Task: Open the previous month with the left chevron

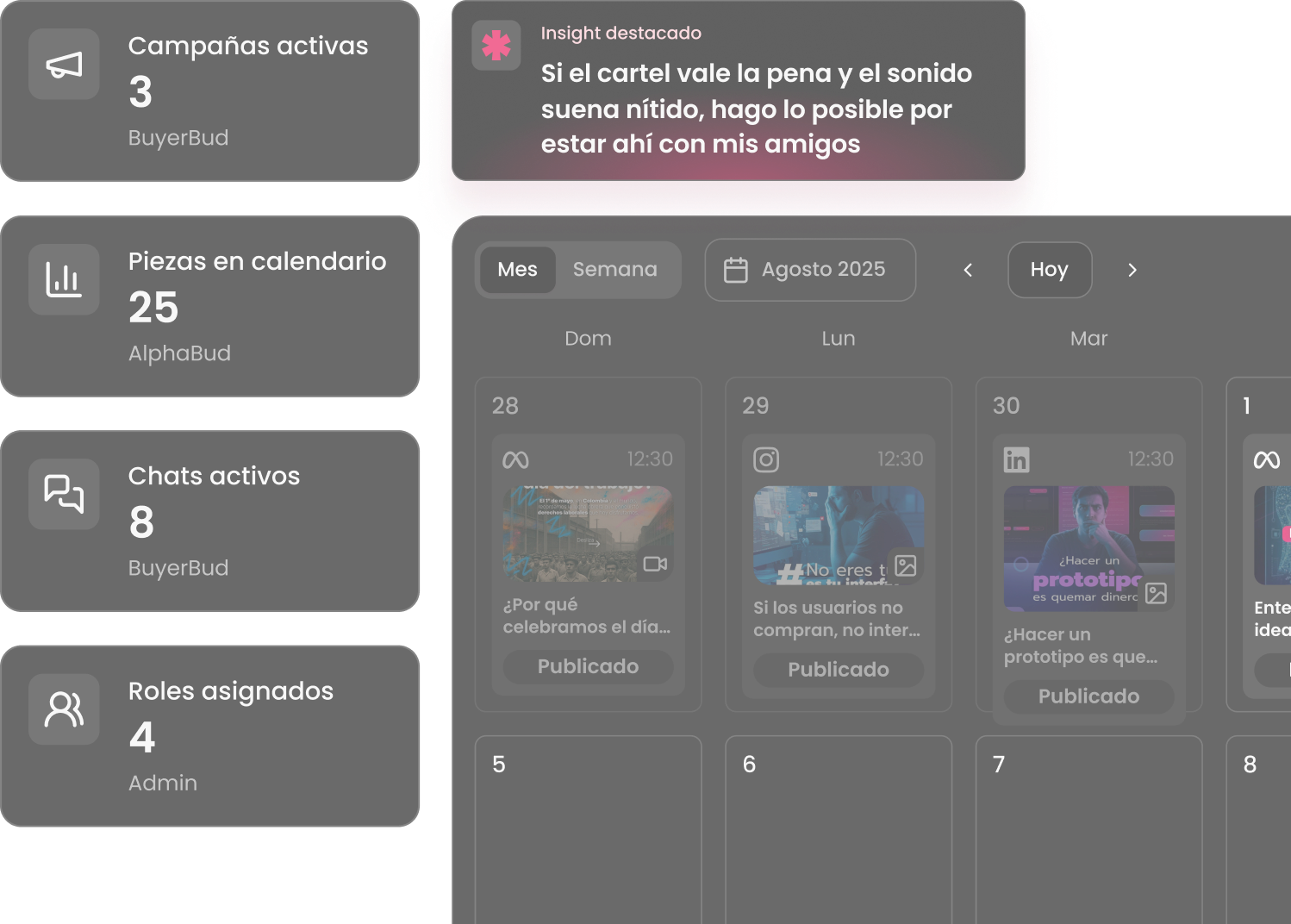Action: [x=968, y=270]
